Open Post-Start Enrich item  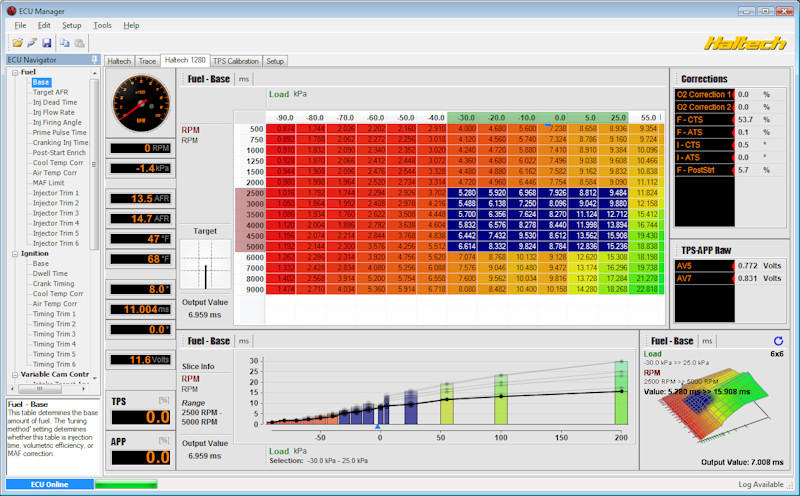coord(59,153)
